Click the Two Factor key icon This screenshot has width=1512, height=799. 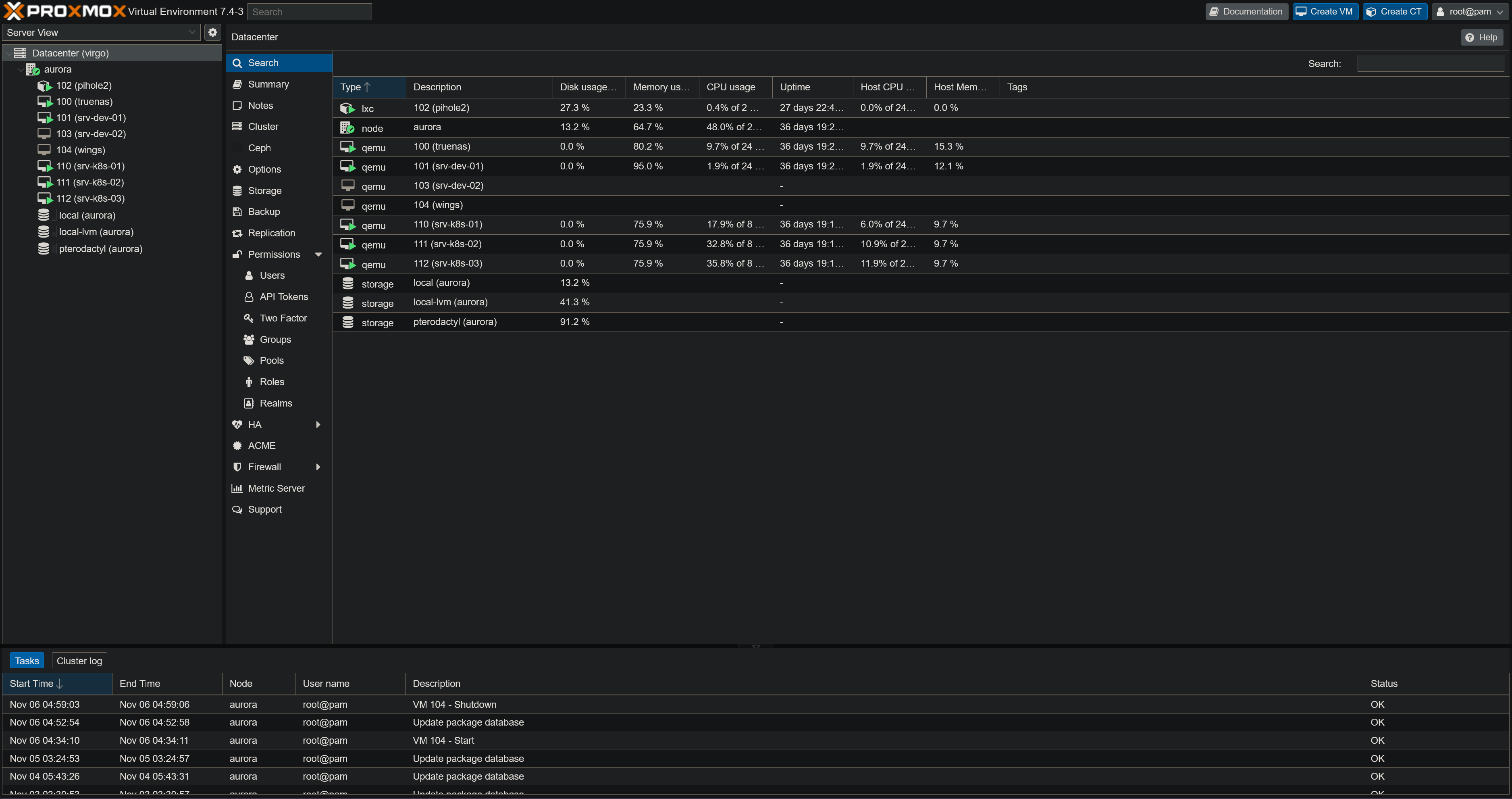tap(249, 318)
